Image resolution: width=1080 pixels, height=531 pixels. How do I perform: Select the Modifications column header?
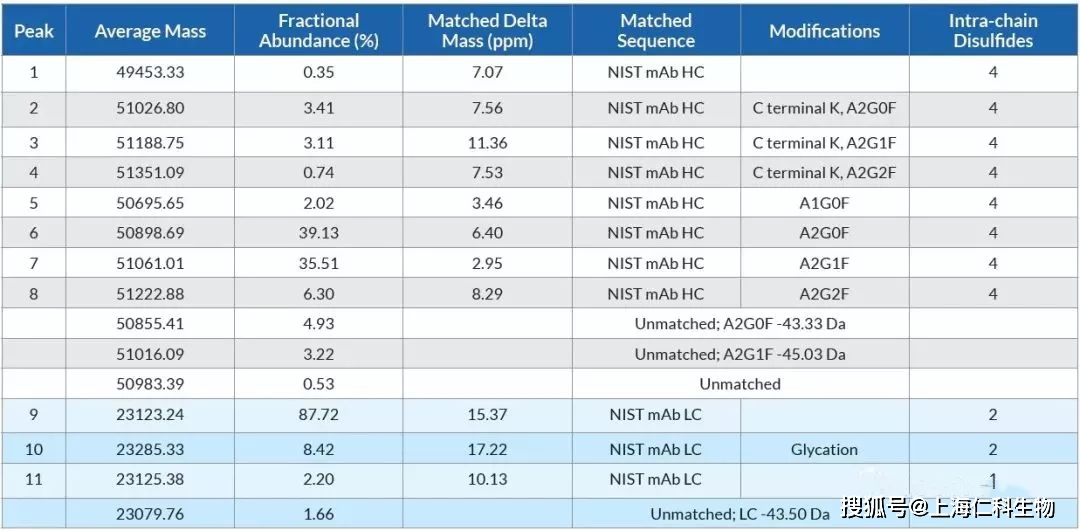coord(824,31)
